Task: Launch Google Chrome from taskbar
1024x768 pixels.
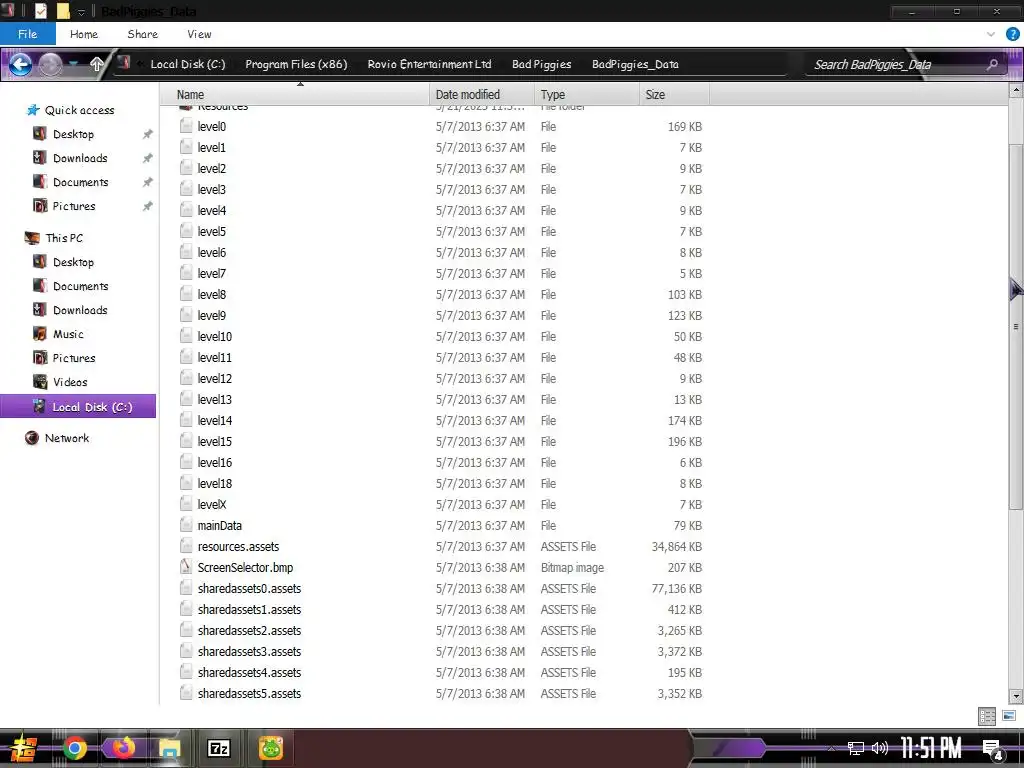Action: click(74, 748)
